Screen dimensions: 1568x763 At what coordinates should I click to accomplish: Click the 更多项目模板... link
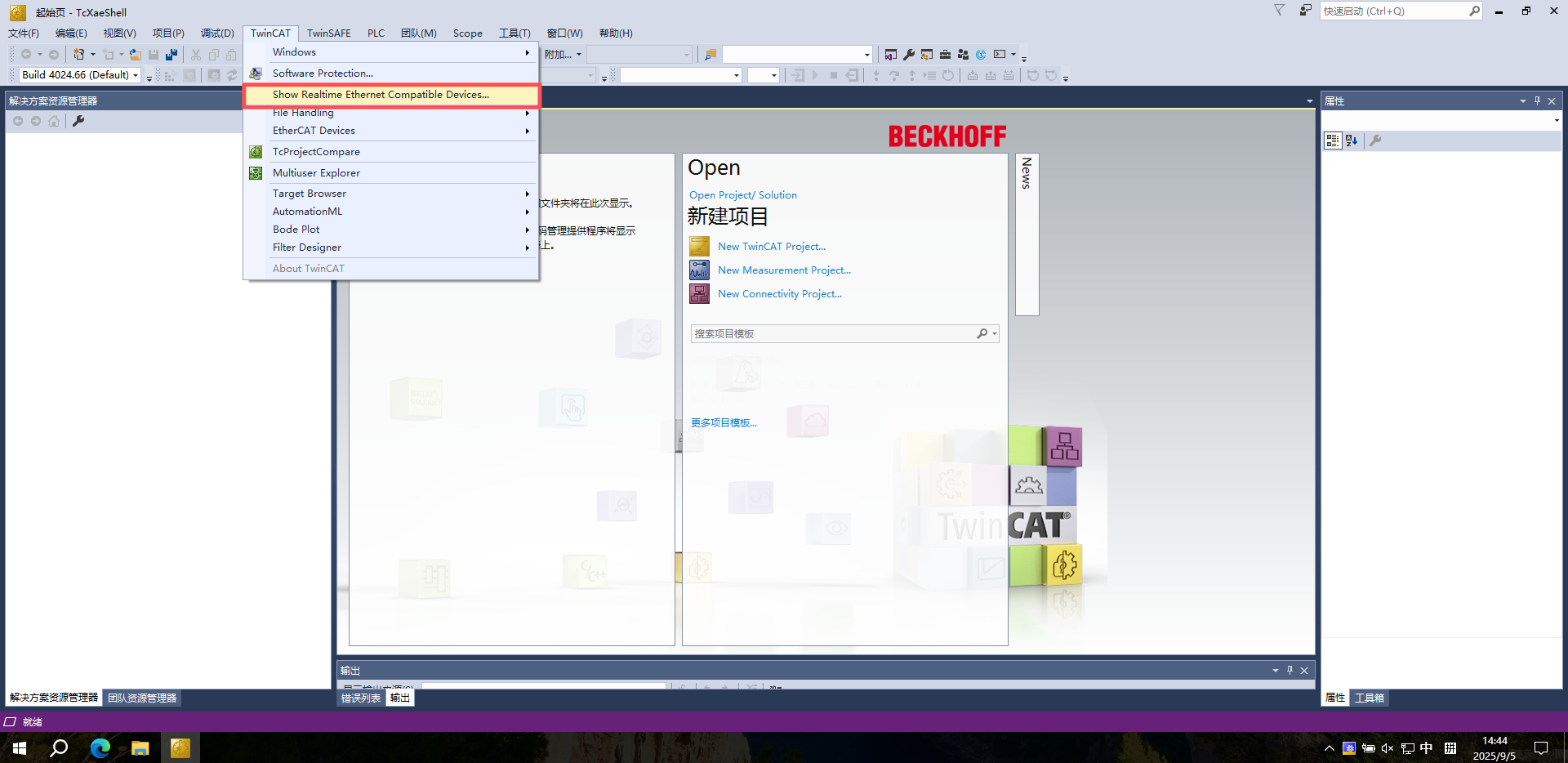[724, 423]
